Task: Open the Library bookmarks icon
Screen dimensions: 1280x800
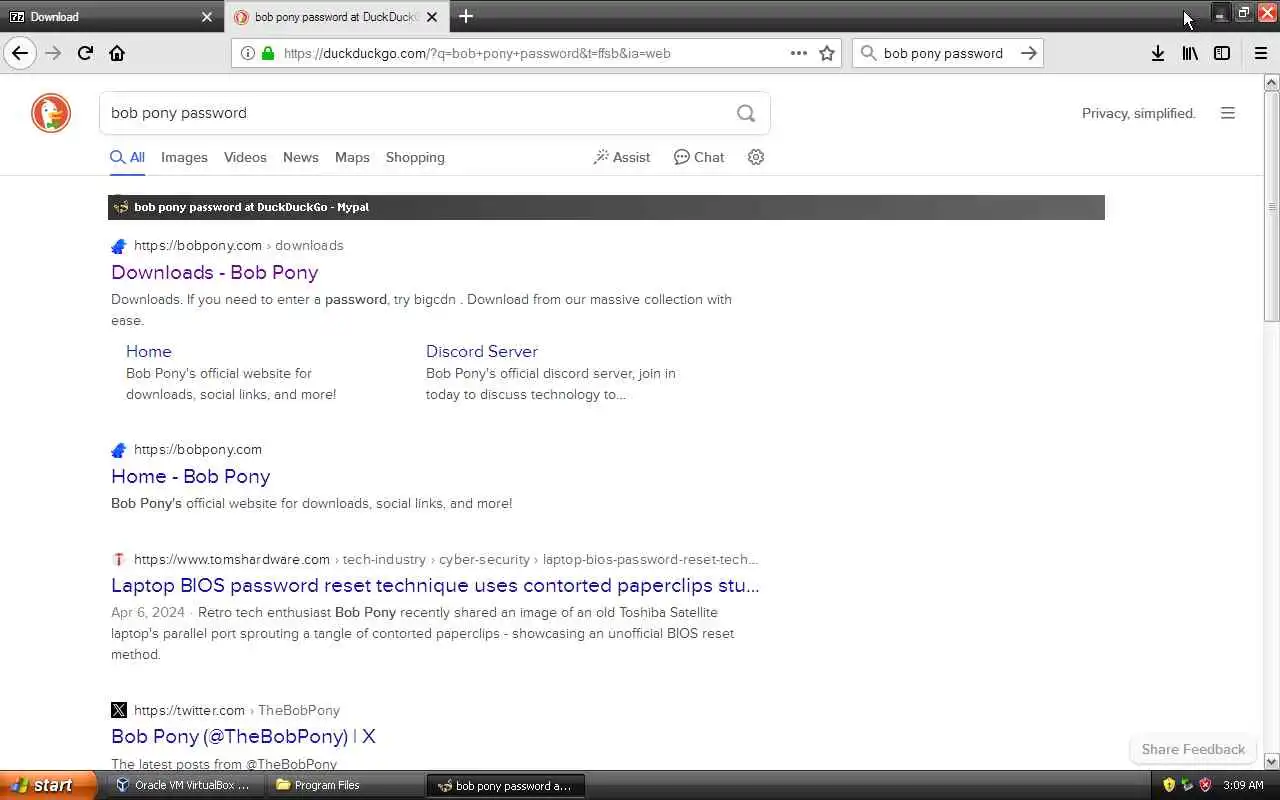Action: coord(1190,53)
